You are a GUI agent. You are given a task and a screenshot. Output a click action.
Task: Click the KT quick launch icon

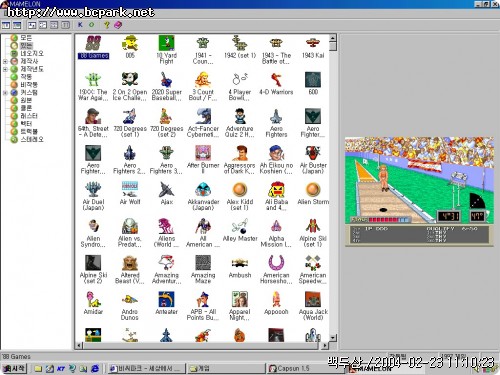pyautogui.click(x=61, y=369)
